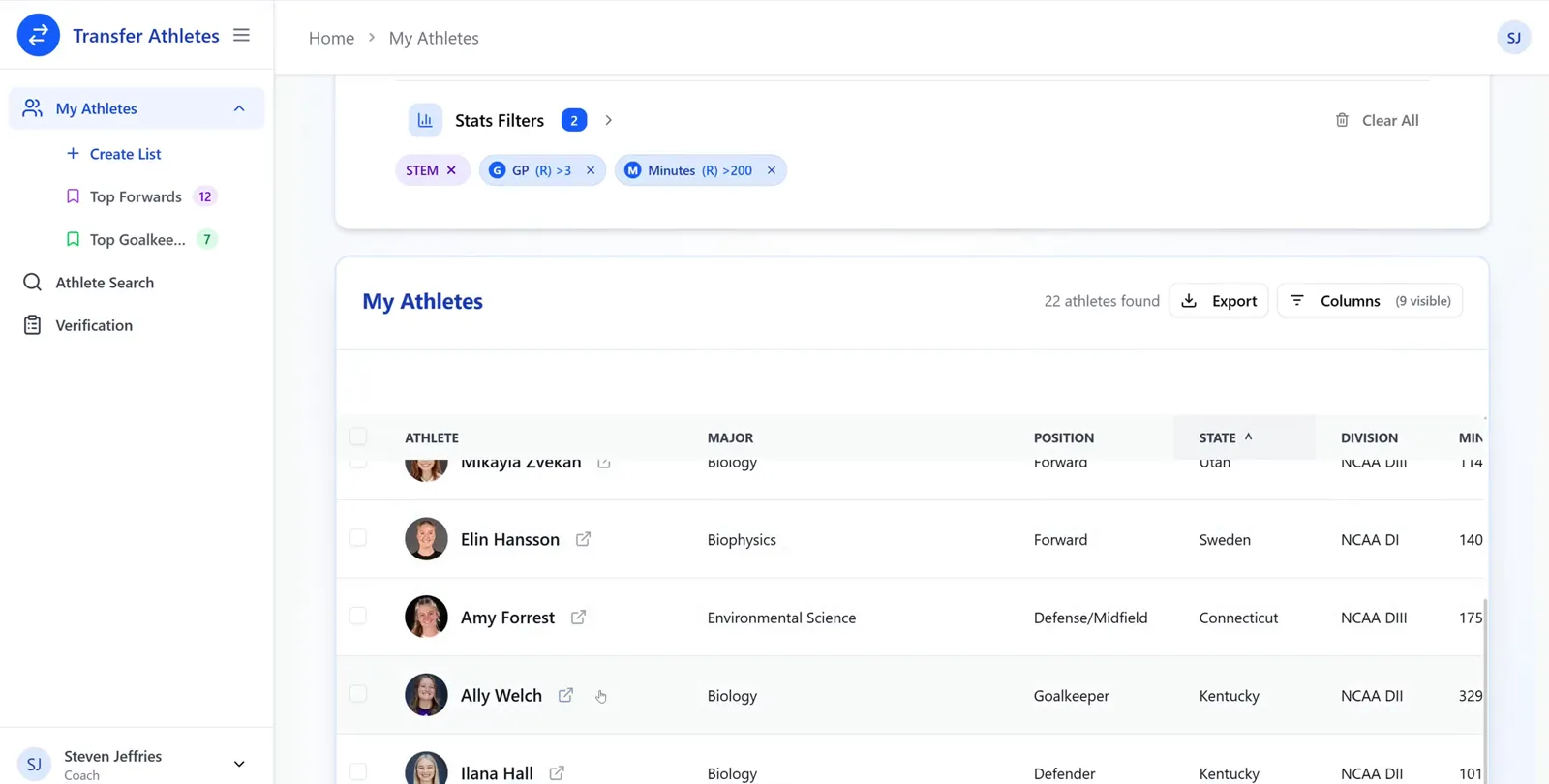The image size is (1549, 784).
Task: Open Ally Welch's external profile link icon
Action: pyautogui.click(x=565, y=695)
